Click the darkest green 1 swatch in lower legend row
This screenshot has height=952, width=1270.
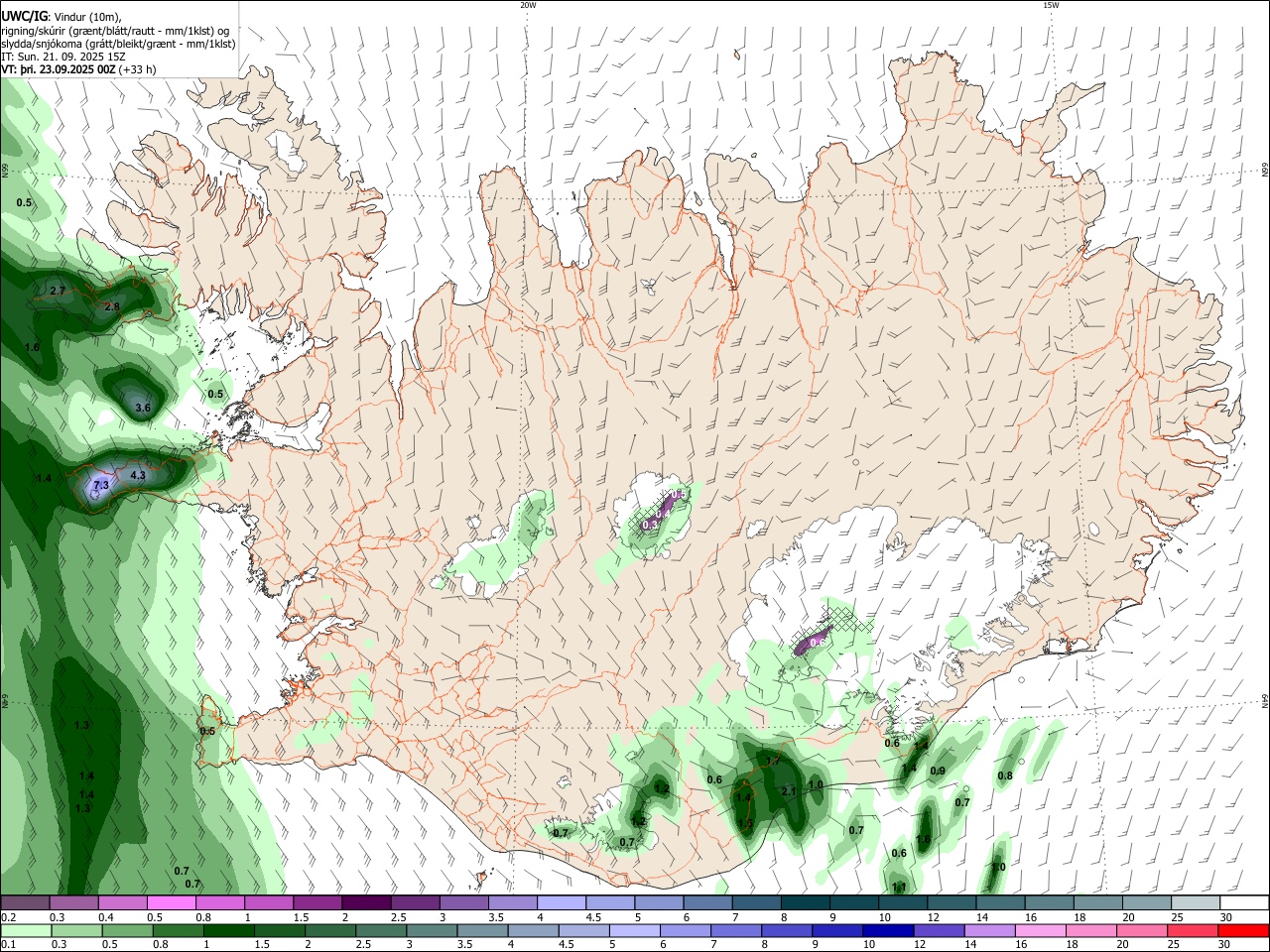(x=228, y=930)
